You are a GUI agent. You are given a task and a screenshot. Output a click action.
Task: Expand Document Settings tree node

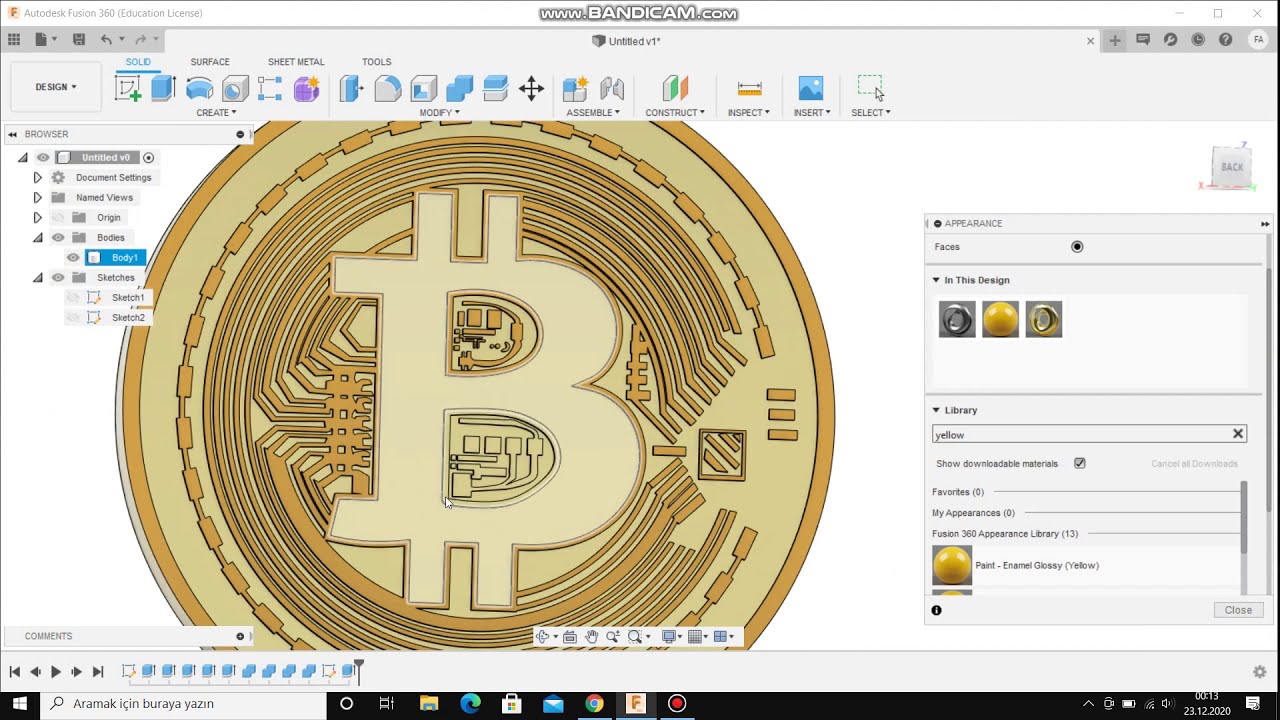click(37, 177)
